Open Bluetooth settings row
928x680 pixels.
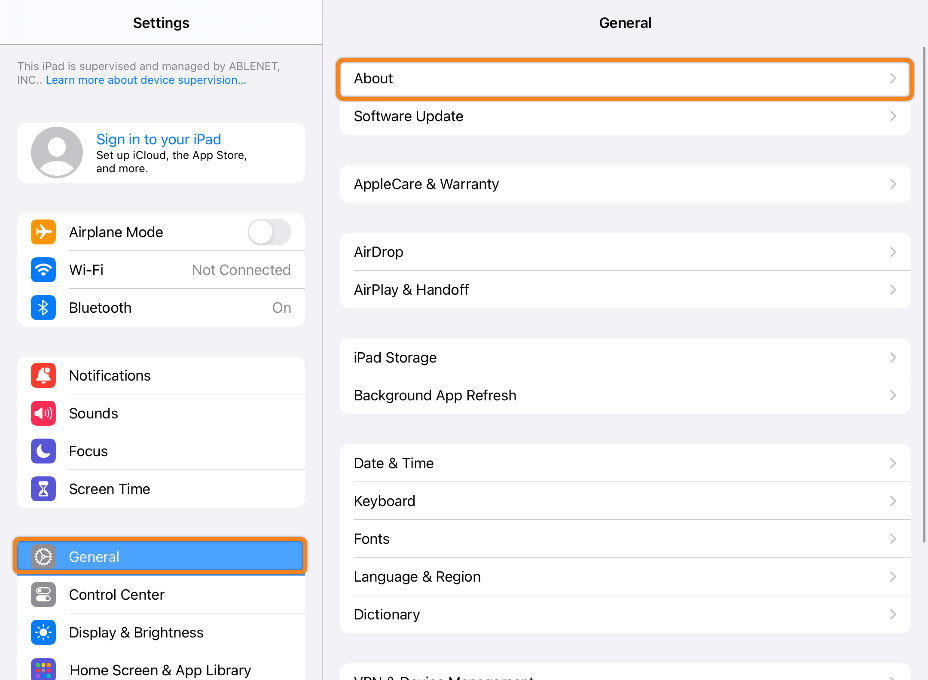tap(161, 308)
